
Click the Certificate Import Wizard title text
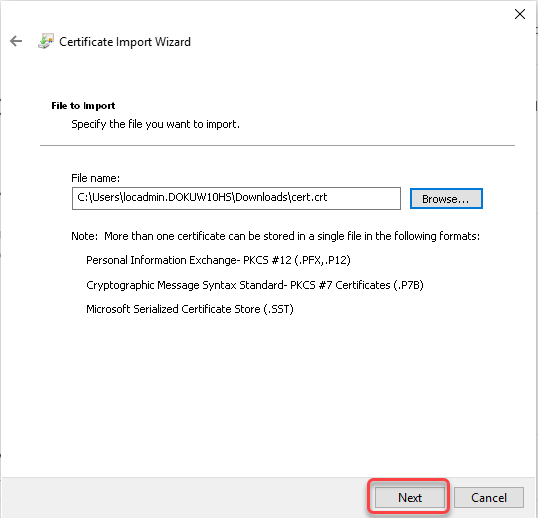pos(125,42)
